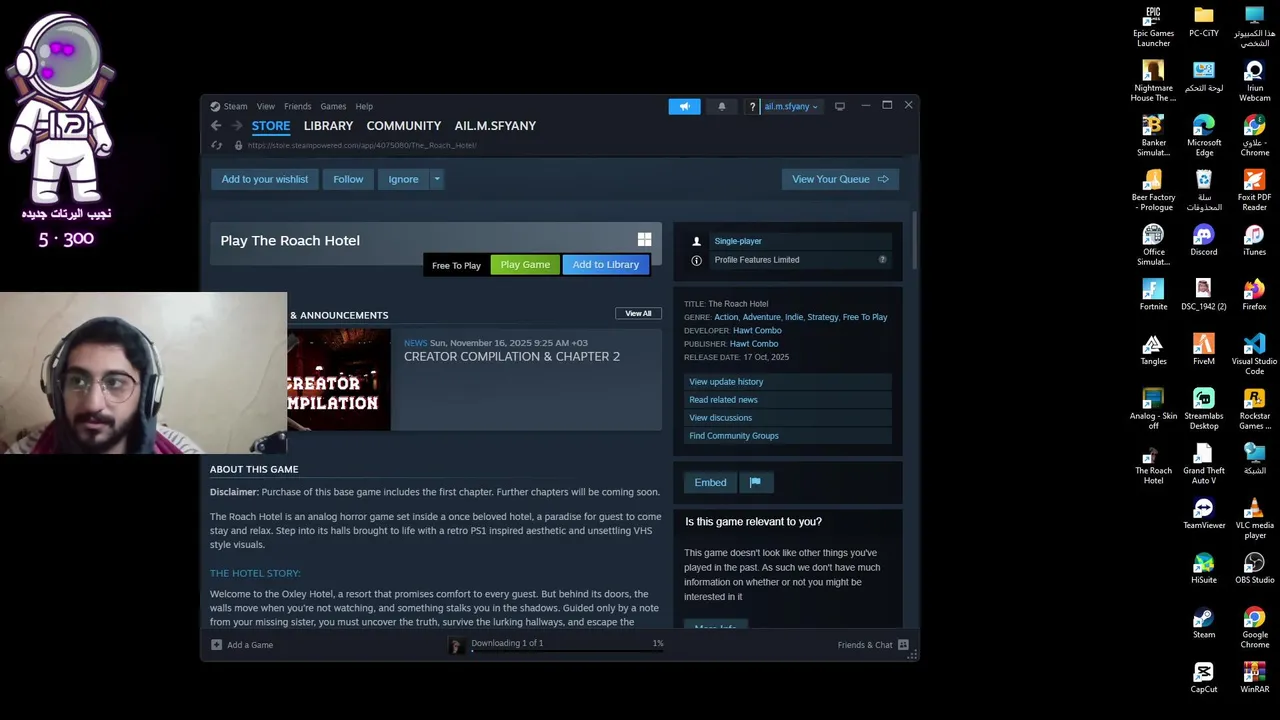Open the Help menu
Screen dimensions: 1280x720
coord(364,106)
